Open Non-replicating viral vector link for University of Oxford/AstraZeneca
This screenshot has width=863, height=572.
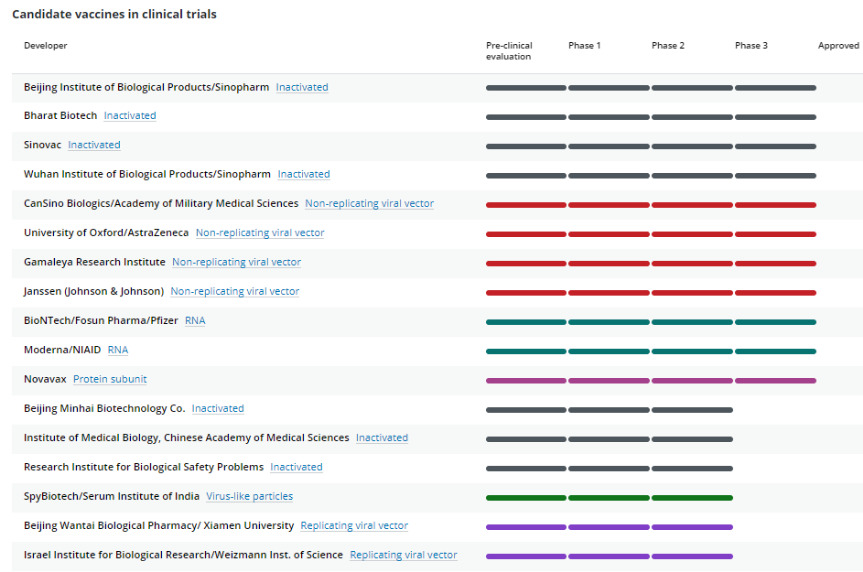pyautogui.click(x=260, y=232)
